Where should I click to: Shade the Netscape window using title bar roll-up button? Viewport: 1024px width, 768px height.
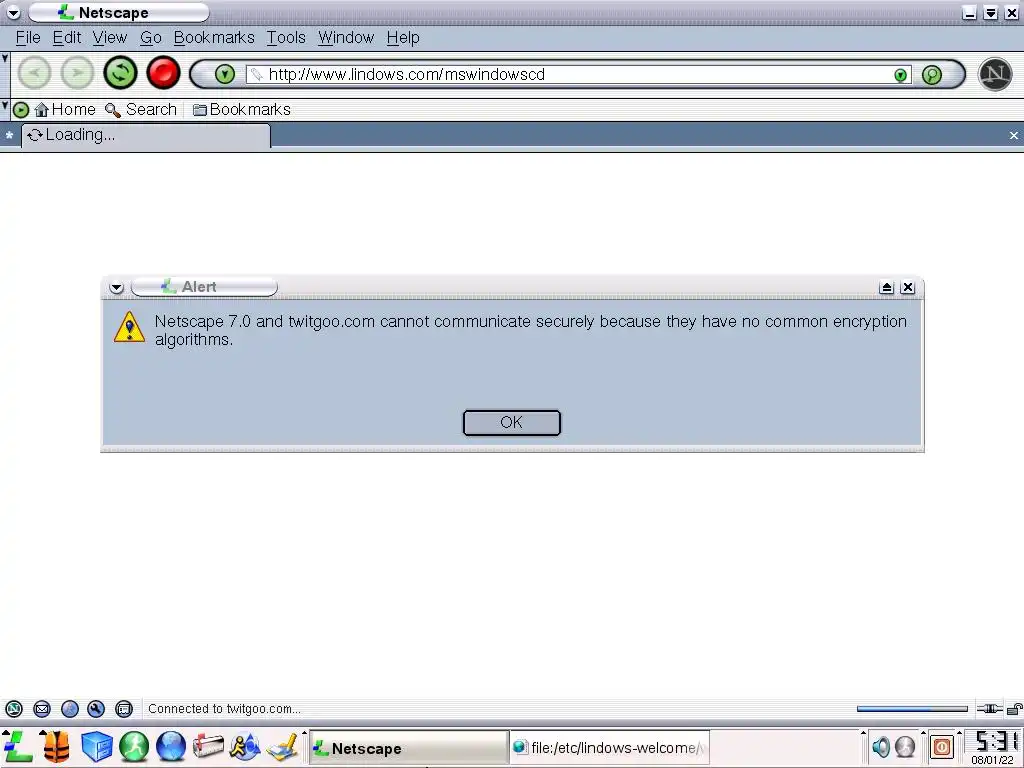(991, 12)
